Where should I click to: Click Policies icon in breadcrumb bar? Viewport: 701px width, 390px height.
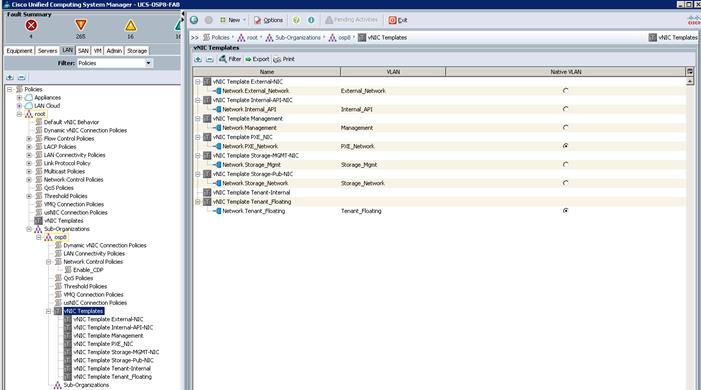coord(207,38)
